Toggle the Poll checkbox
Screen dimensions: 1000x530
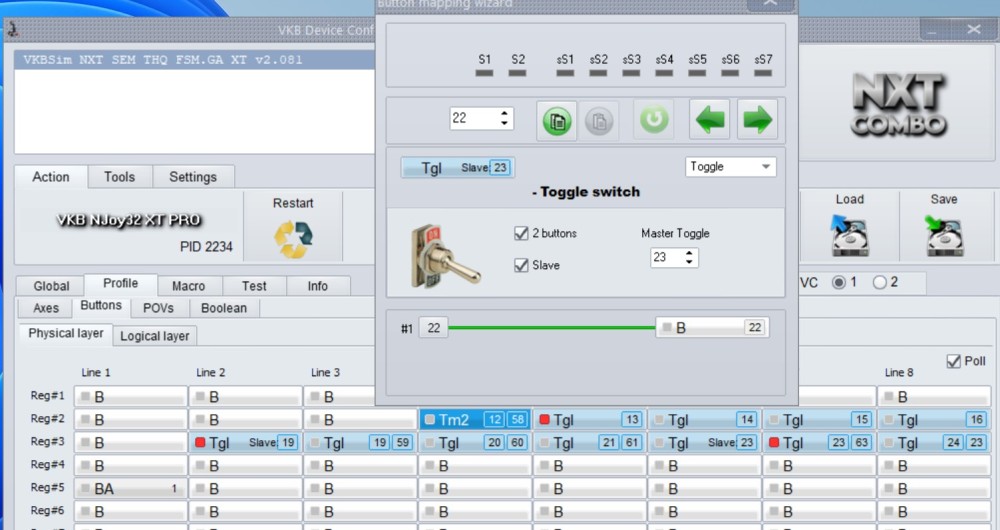pyautogui.click(x=953, y=361)
